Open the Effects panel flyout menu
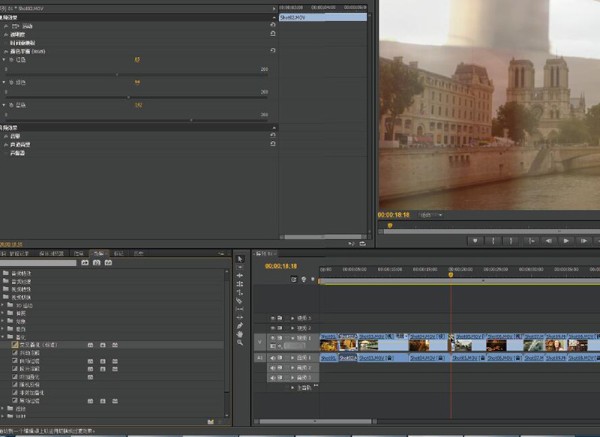The height and width of the screenshot is (437, 600). pyautogui.click(x=221, y=253)
